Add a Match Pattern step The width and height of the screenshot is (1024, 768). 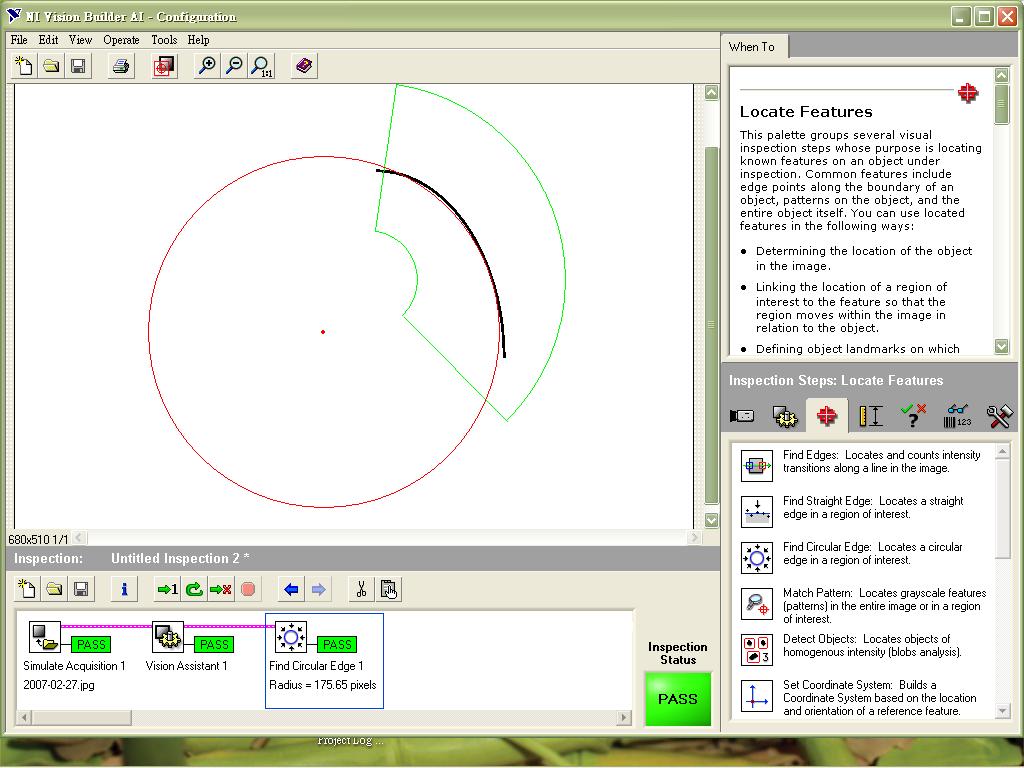coord(757,604)
